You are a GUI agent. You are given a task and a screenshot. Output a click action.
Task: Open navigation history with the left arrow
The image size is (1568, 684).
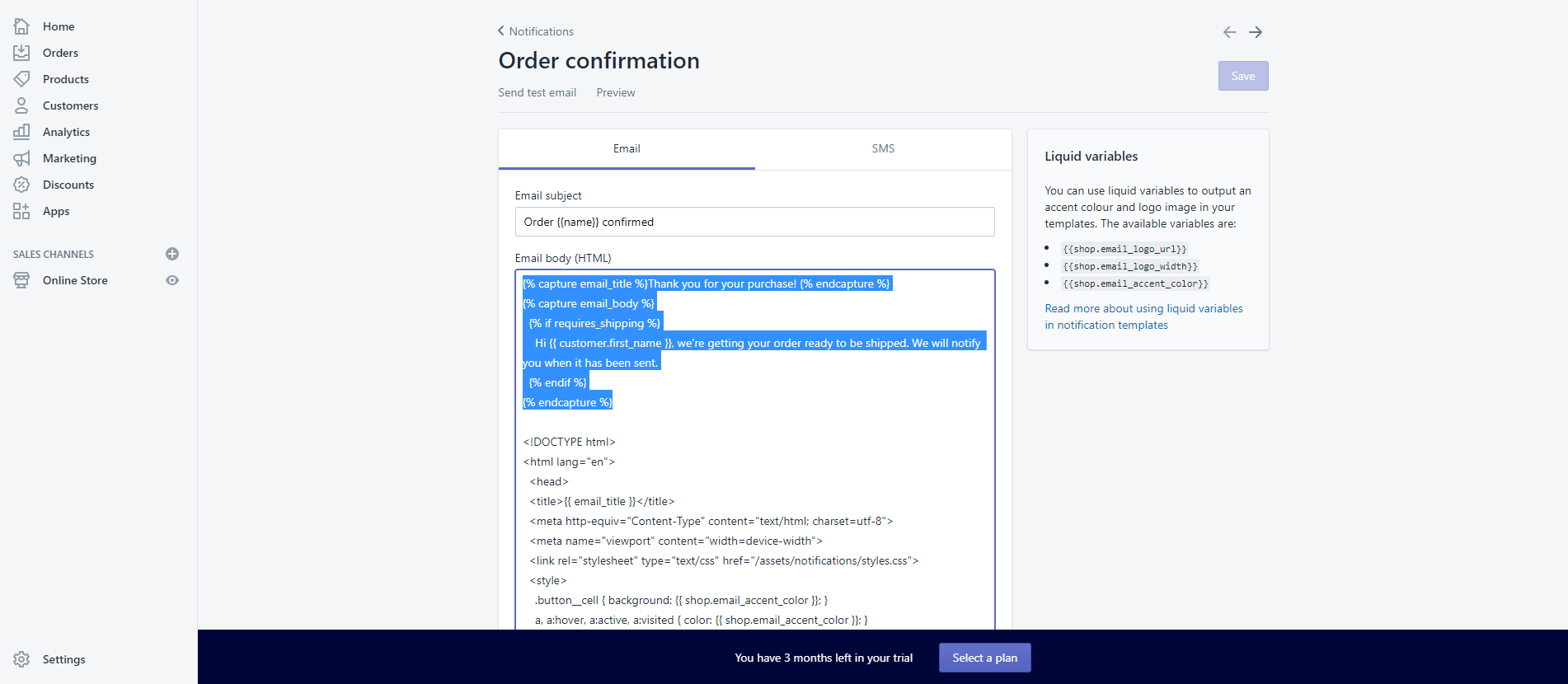tap(1229, 31)
